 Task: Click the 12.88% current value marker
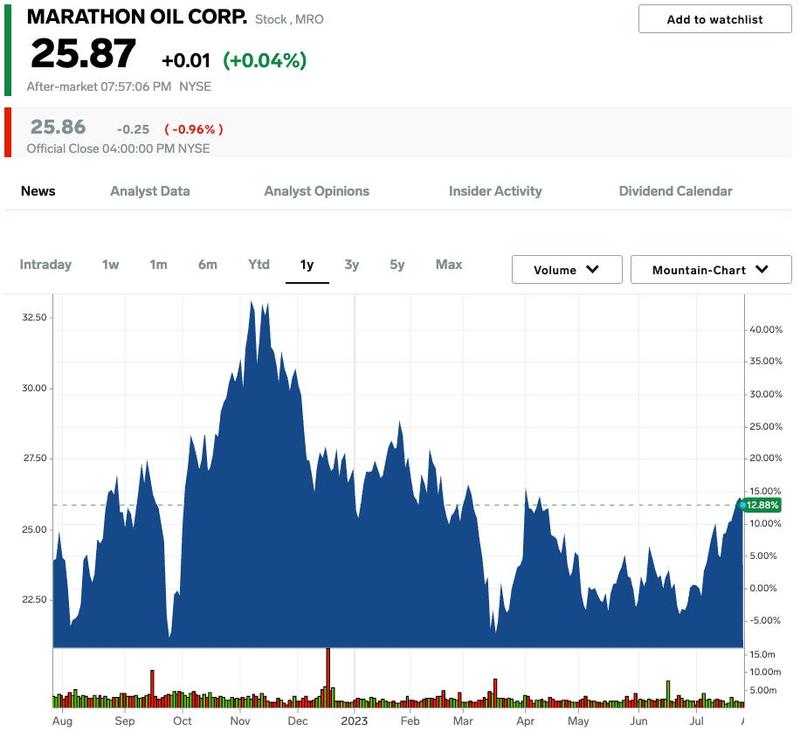tap(761, 505)
